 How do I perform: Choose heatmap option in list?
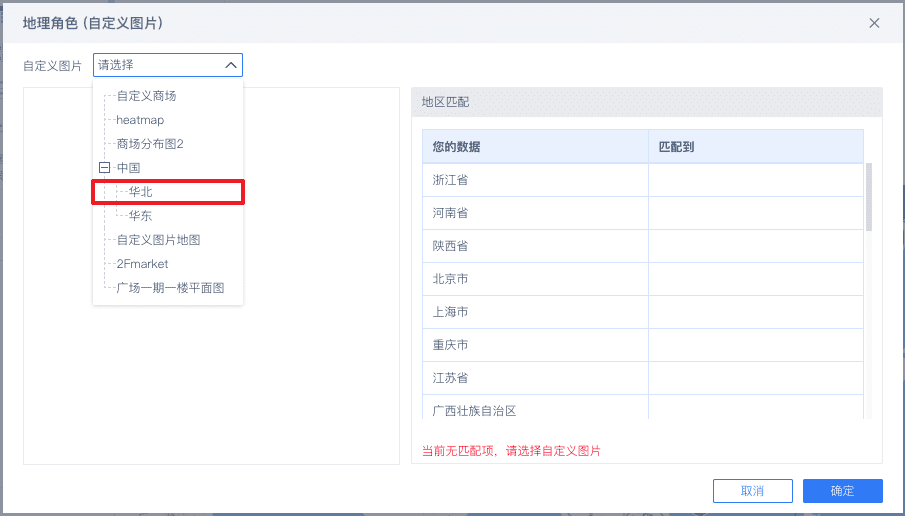click(140, 120)
